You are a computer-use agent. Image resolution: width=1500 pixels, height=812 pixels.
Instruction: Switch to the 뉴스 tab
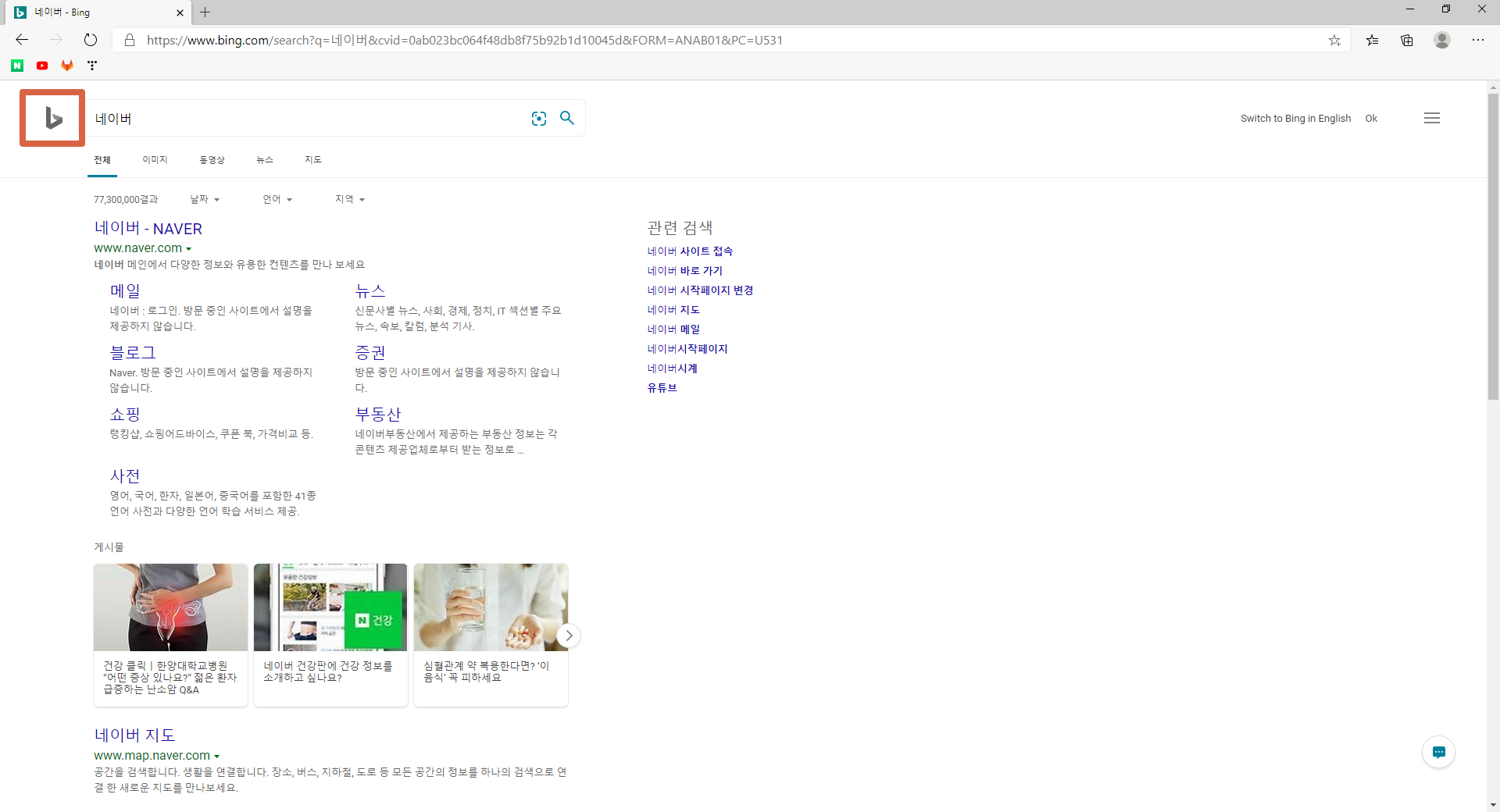pos(265,160)
